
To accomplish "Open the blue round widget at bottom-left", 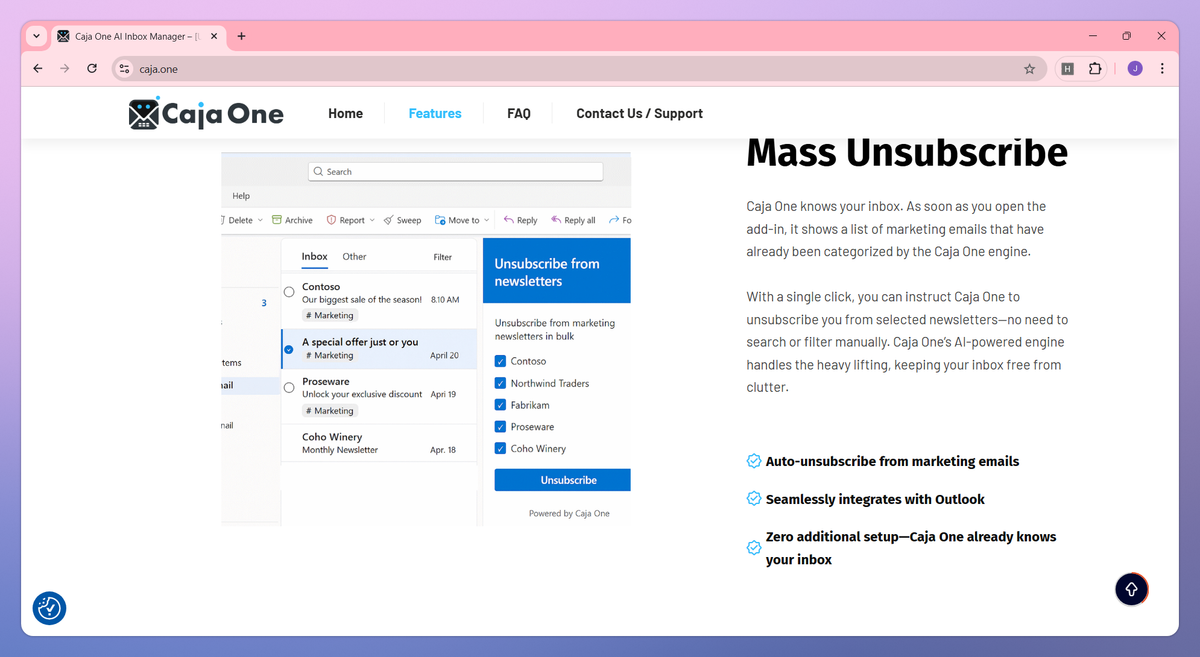I will (50, 607).
